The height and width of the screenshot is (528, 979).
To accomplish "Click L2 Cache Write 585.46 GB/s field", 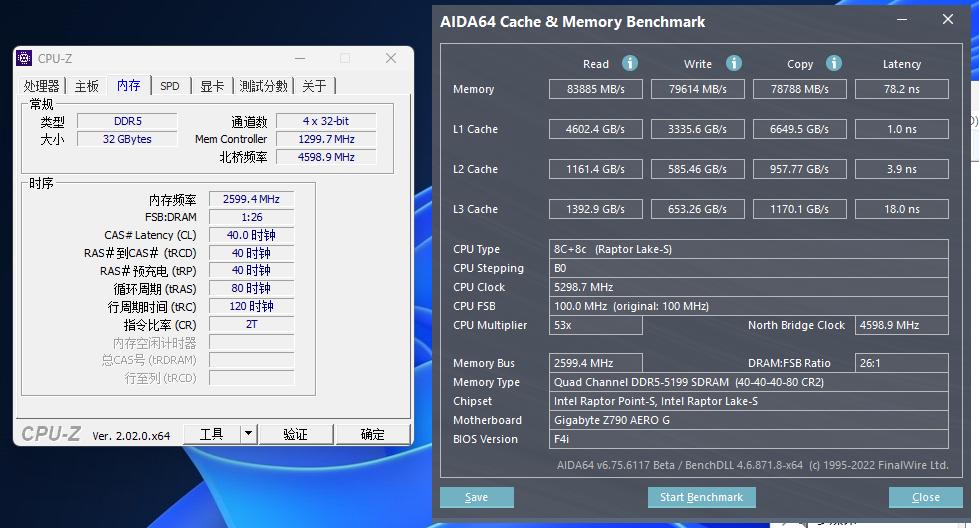I will pos(697,169).
